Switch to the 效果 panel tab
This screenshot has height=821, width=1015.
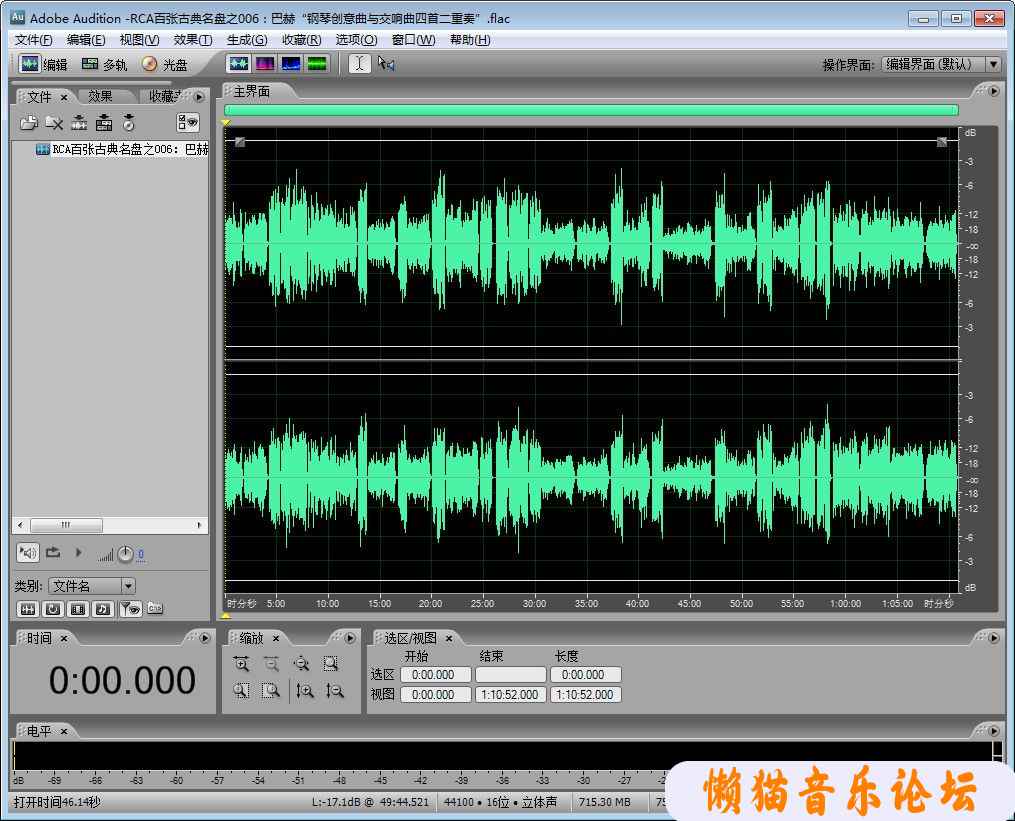tap(100, 96)
